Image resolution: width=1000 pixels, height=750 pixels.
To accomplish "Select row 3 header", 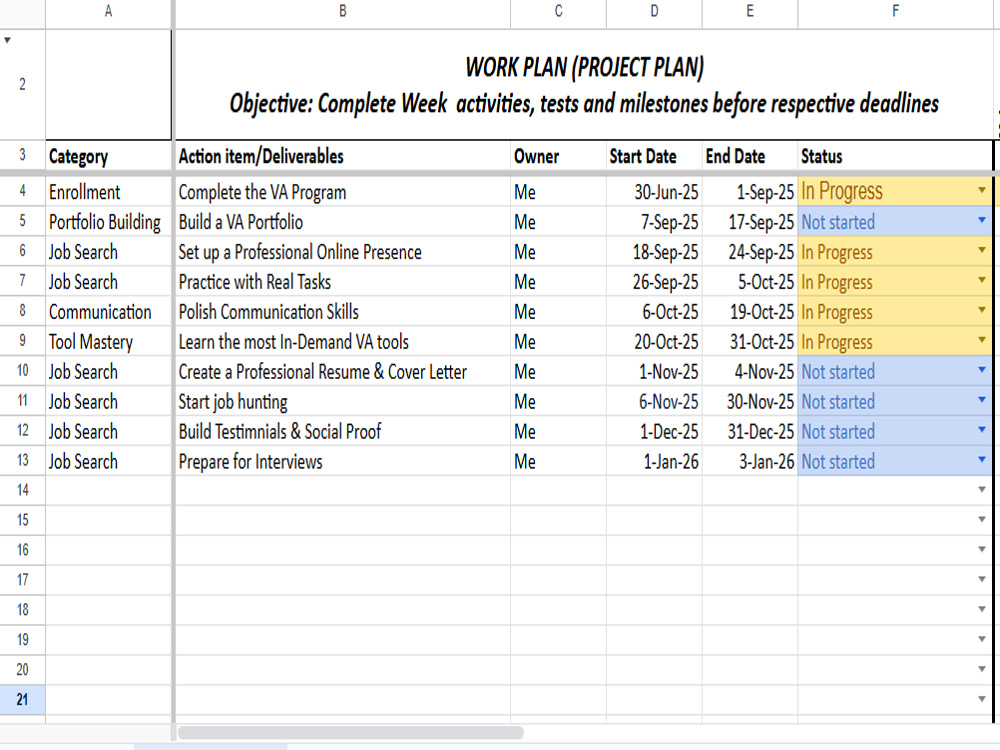I will click(22, 155).
